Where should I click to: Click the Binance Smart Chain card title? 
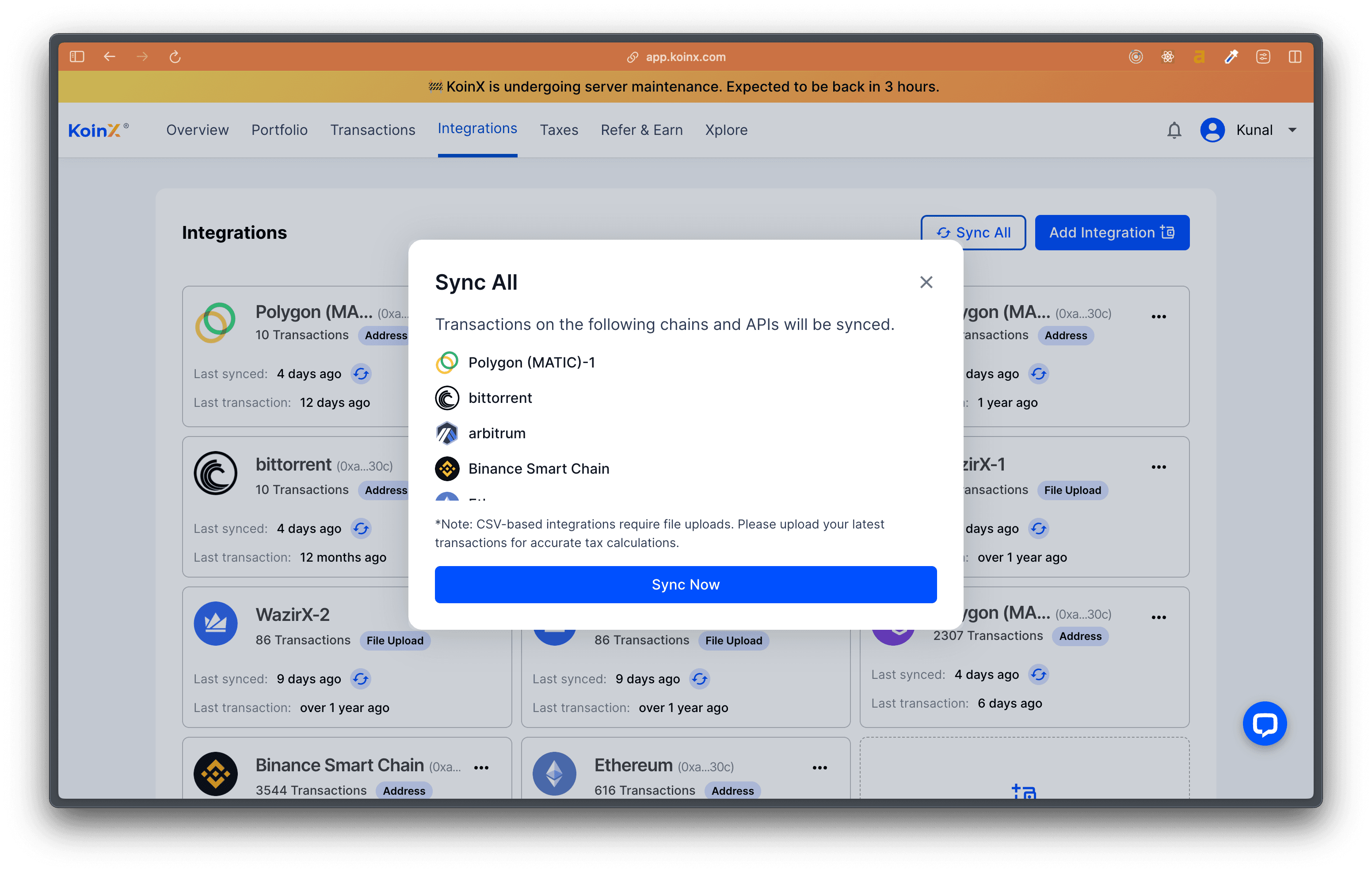point(339,765)
